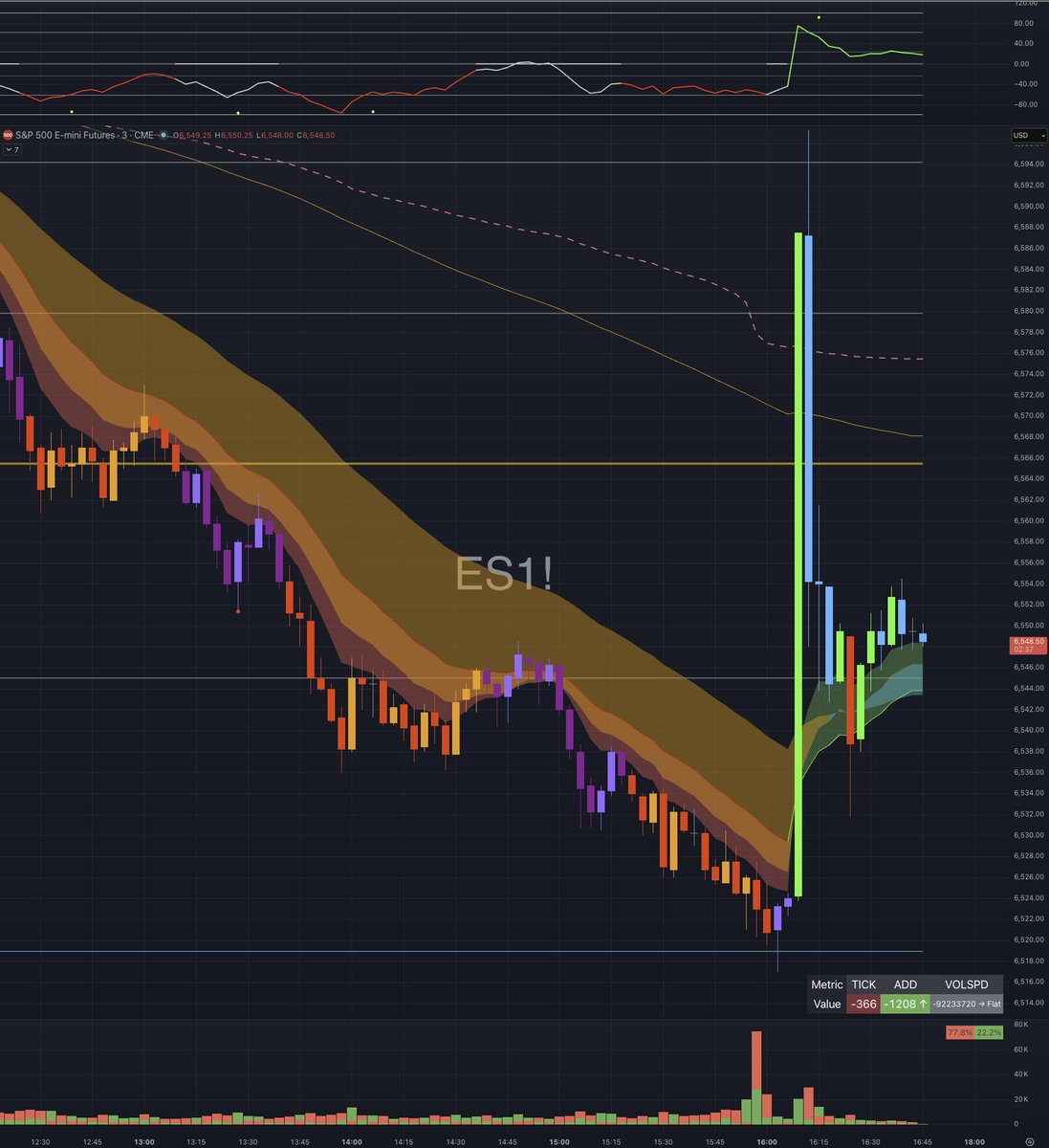
Task: Click the TICK value cell -366
Action: [x=863, y=1004]
